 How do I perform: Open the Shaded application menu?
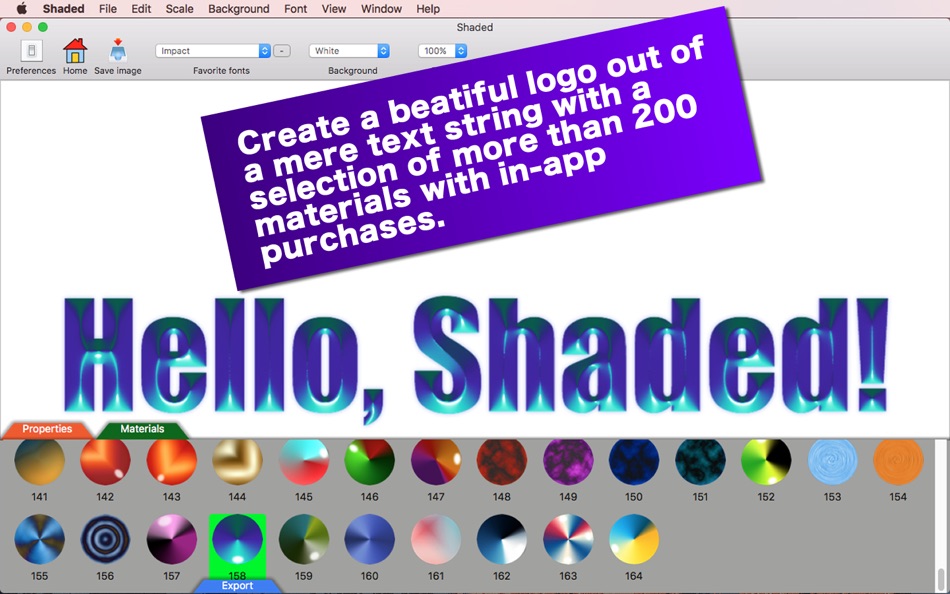(64, 8)
